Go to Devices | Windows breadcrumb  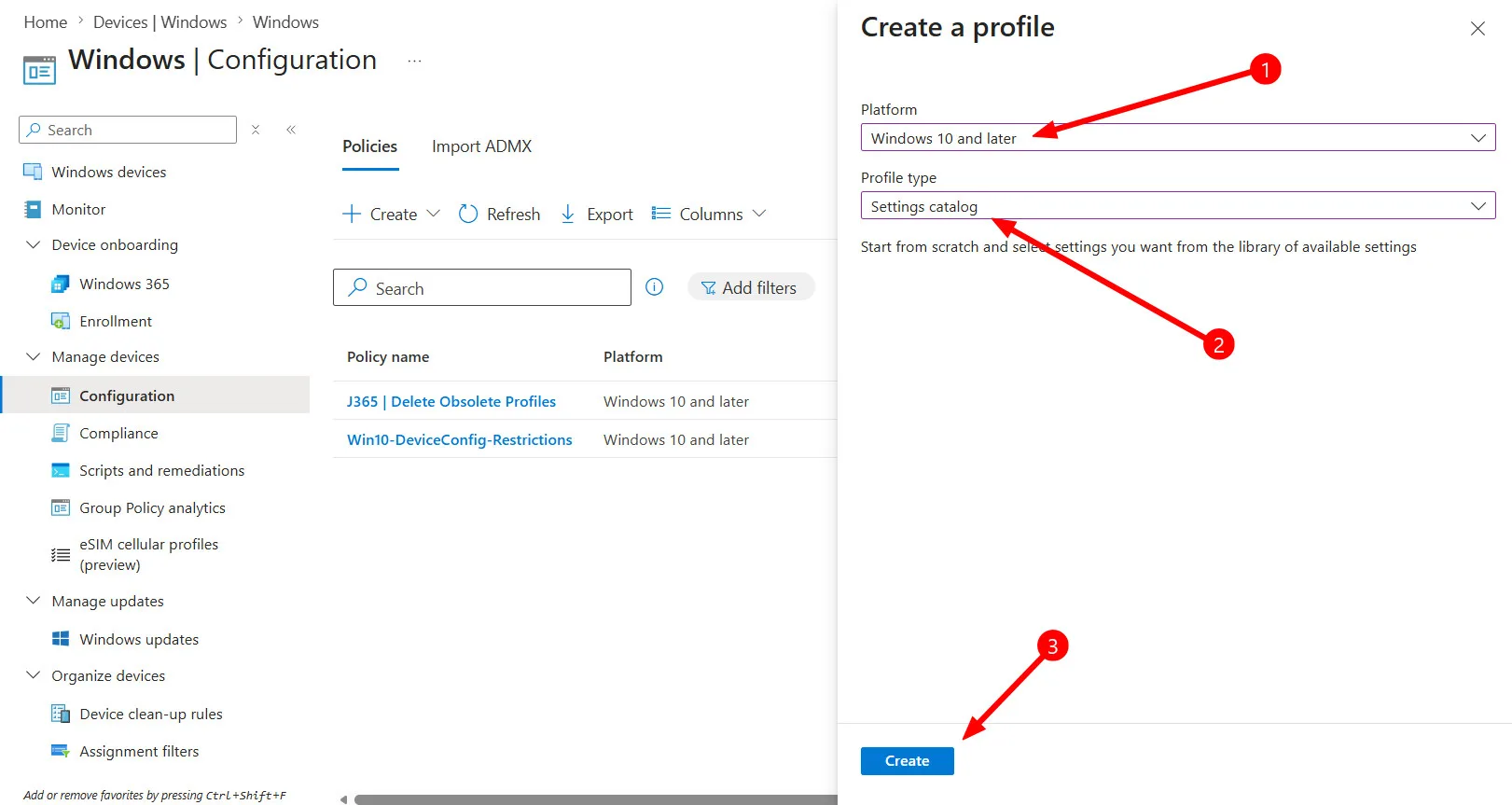(x=160, y=22)
